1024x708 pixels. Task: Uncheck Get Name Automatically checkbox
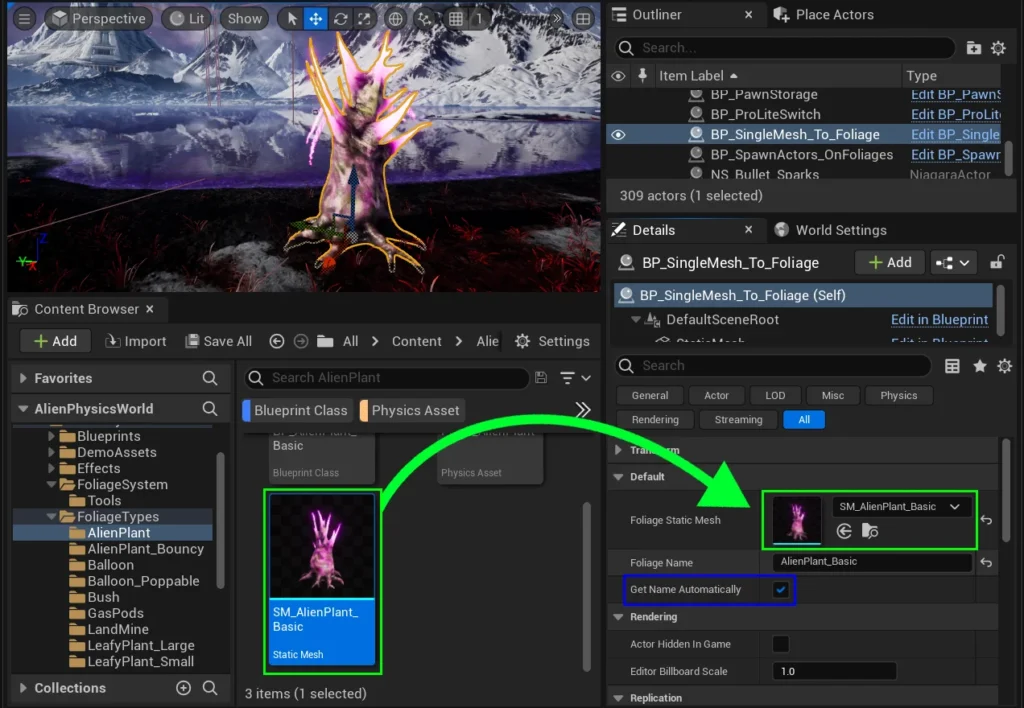click(x=780, y=590)
